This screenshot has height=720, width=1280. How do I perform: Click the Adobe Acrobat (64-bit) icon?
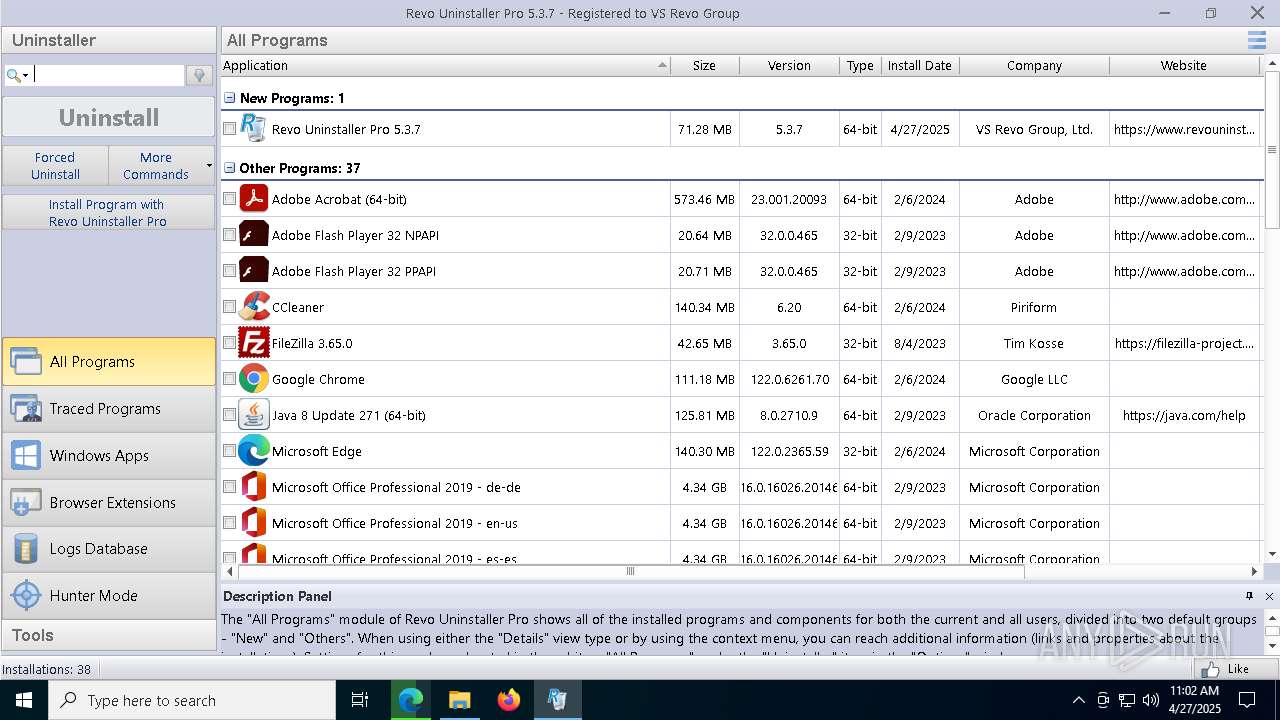[253, 198]
